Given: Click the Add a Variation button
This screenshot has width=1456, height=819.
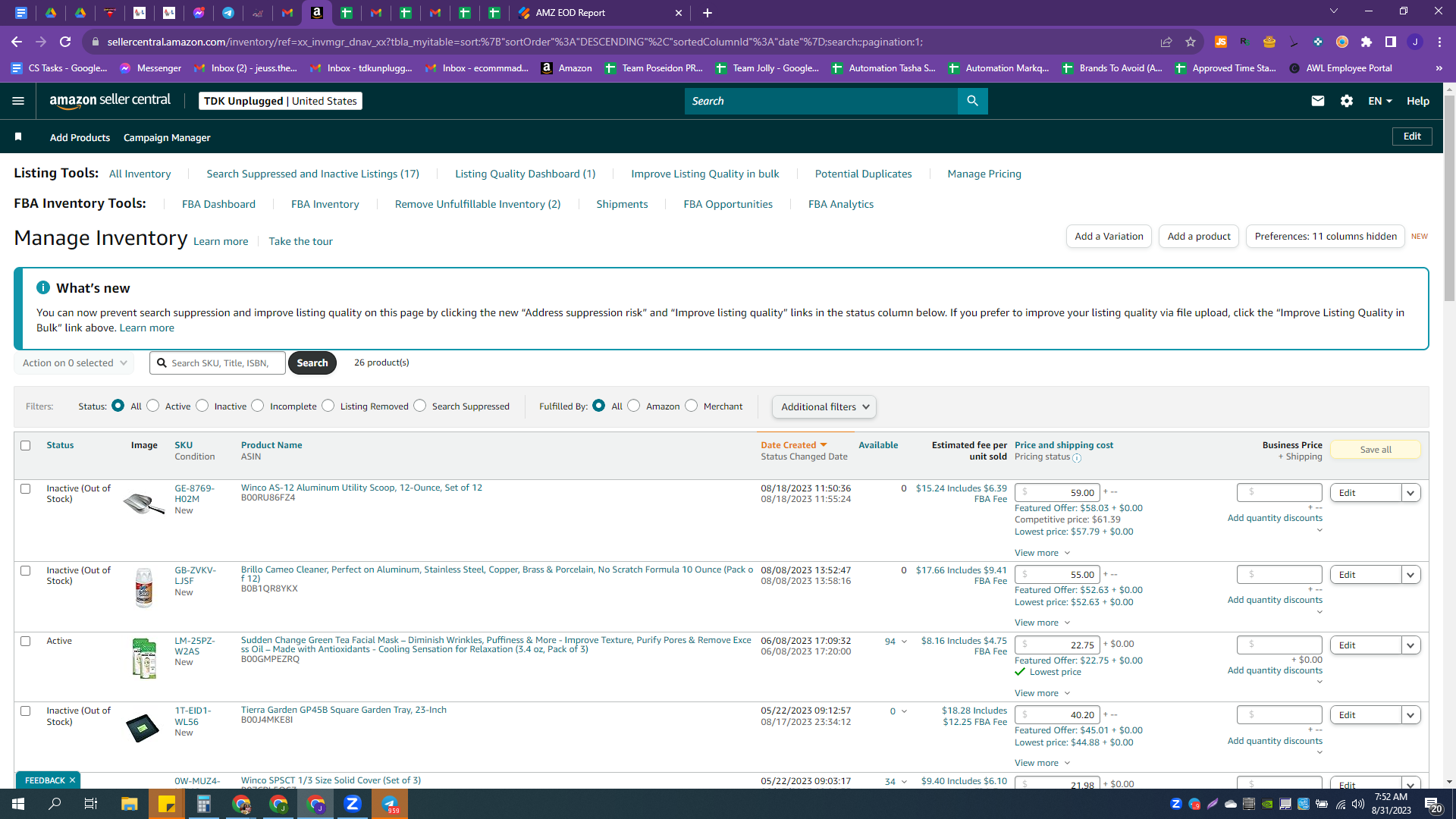Looking at the screenshot, I should tap(1109, 237).
